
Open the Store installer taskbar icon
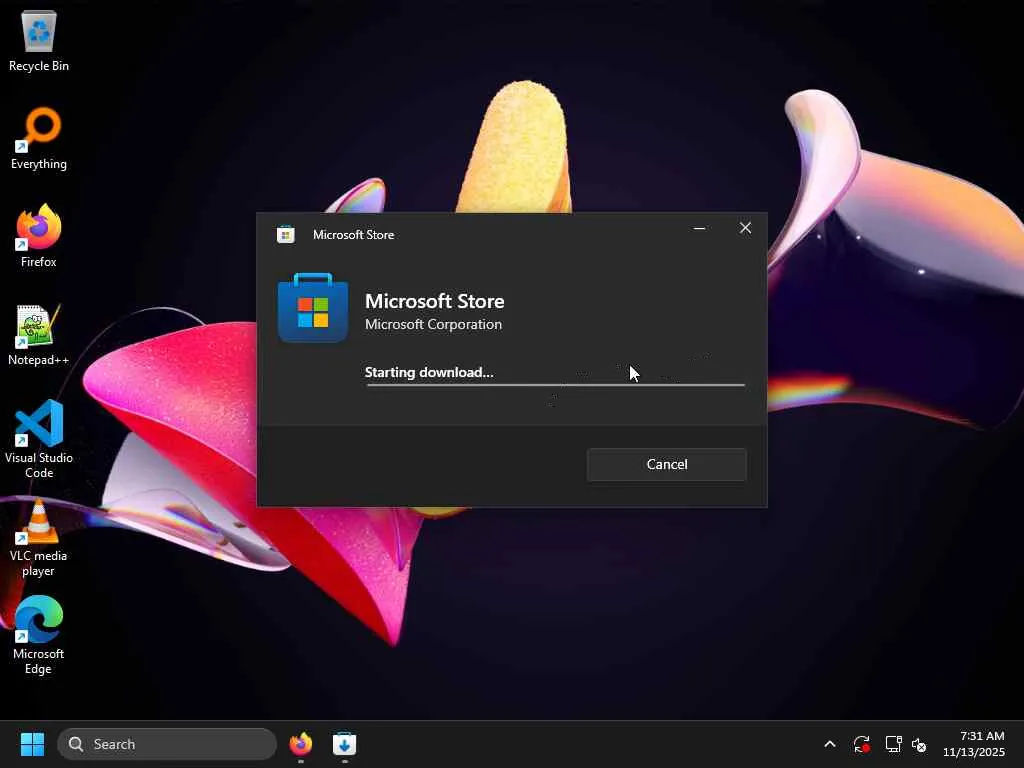click(x=344, y=744)
